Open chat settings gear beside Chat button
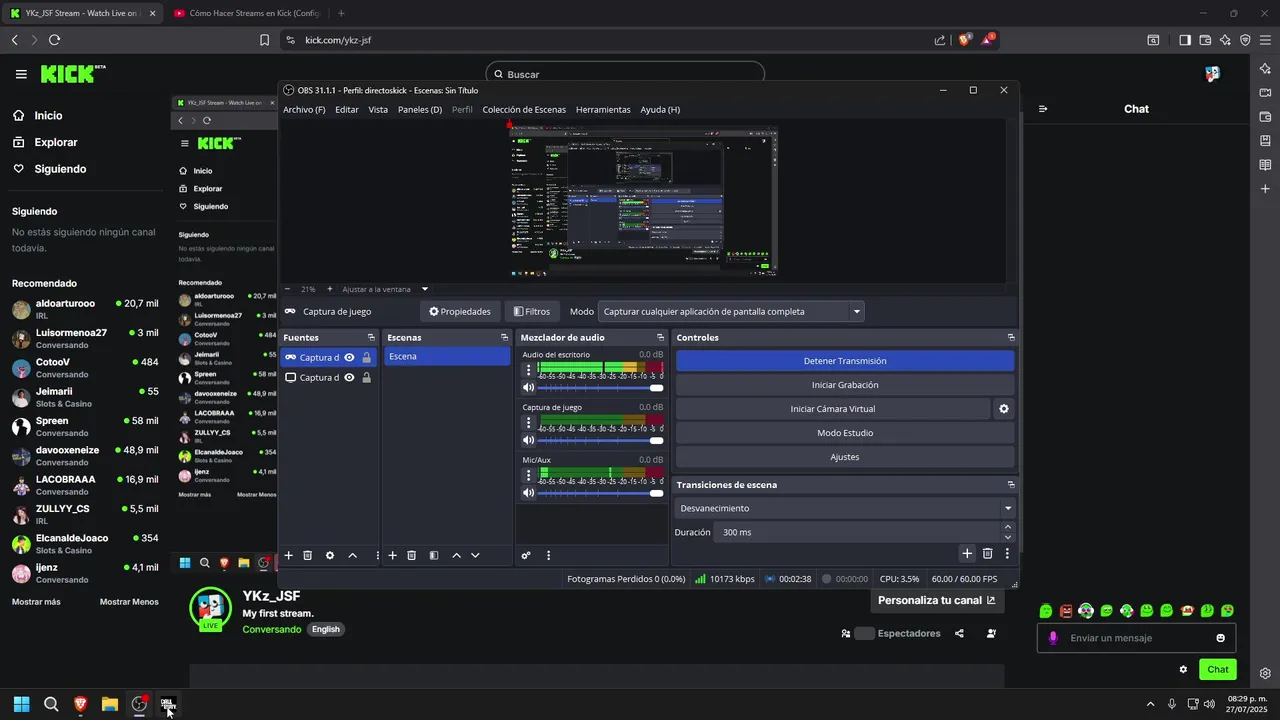The width and height of the screenshot is (1280, 720). pyautogui.click(x=1183, y=670)
